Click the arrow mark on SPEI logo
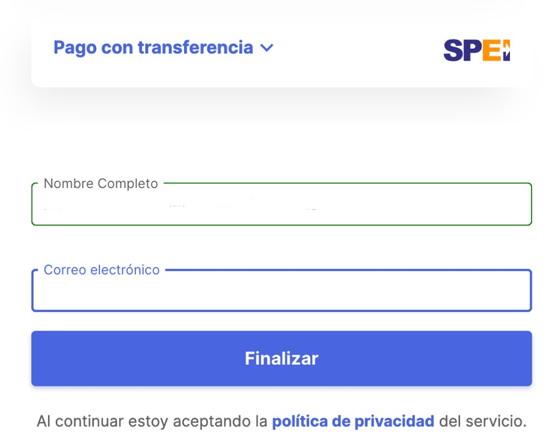556x439 pixels. click(506, 50)
